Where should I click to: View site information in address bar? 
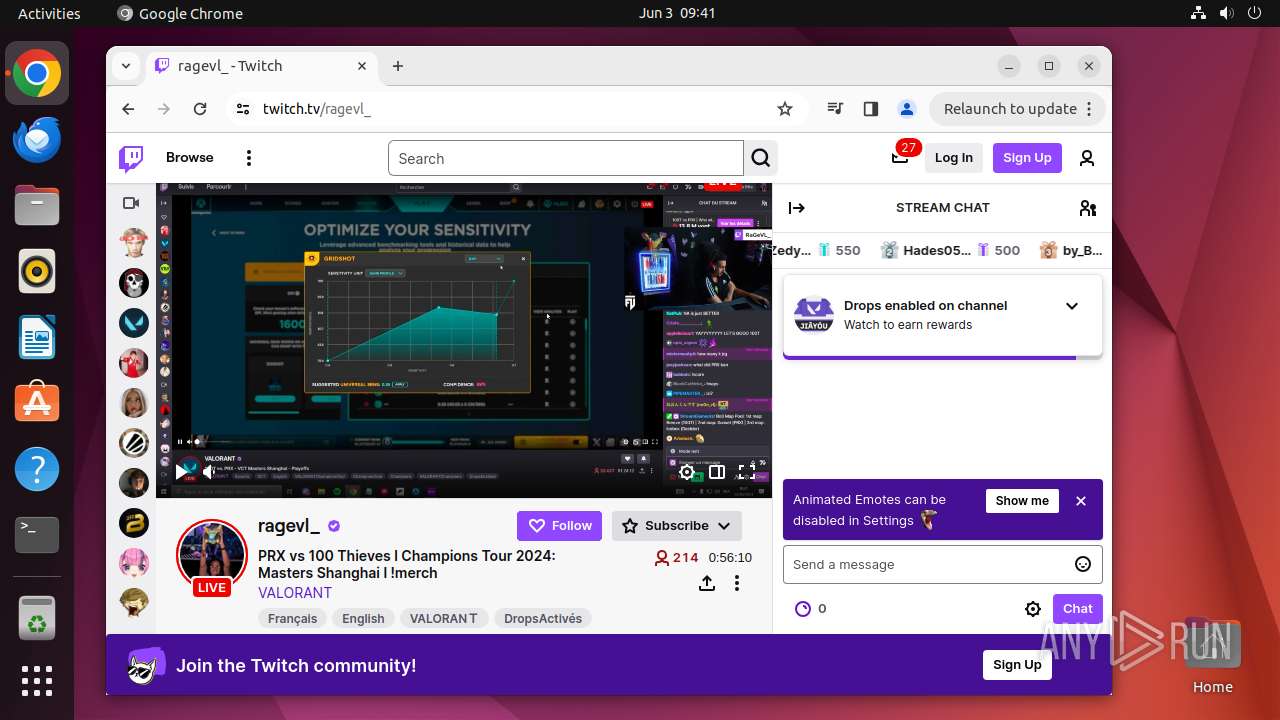pyautogui.click(x=242, y=109)
